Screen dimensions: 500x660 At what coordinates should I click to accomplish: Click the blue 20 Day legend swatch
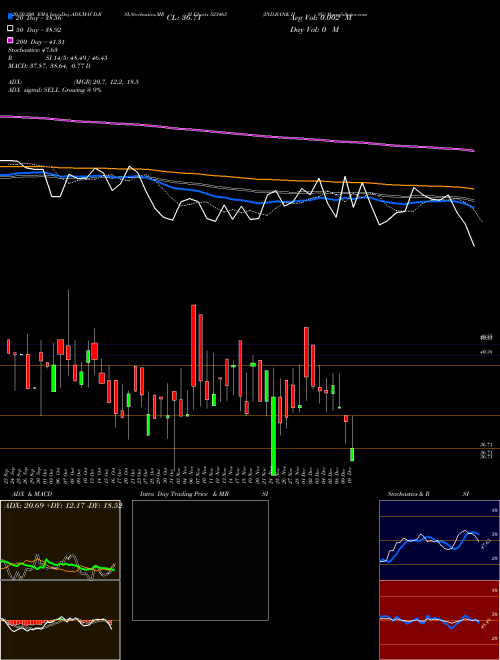tap(10, 17)
